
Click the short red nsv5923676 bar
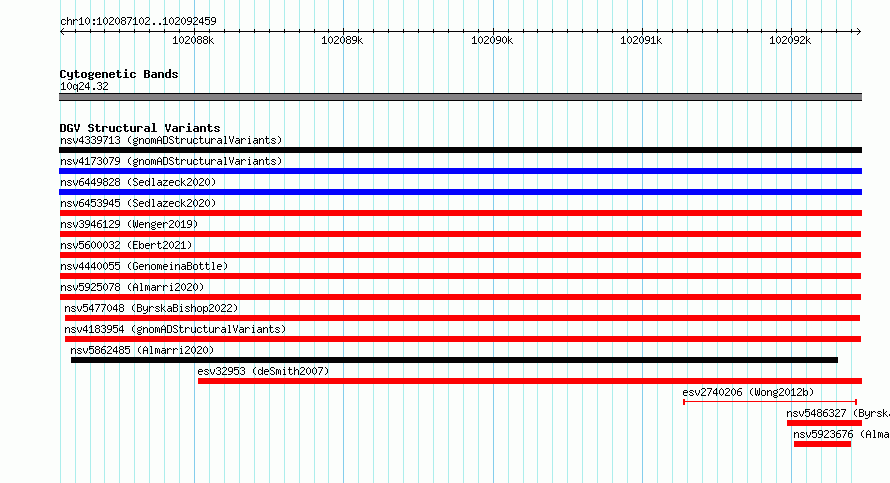point(822,444)
